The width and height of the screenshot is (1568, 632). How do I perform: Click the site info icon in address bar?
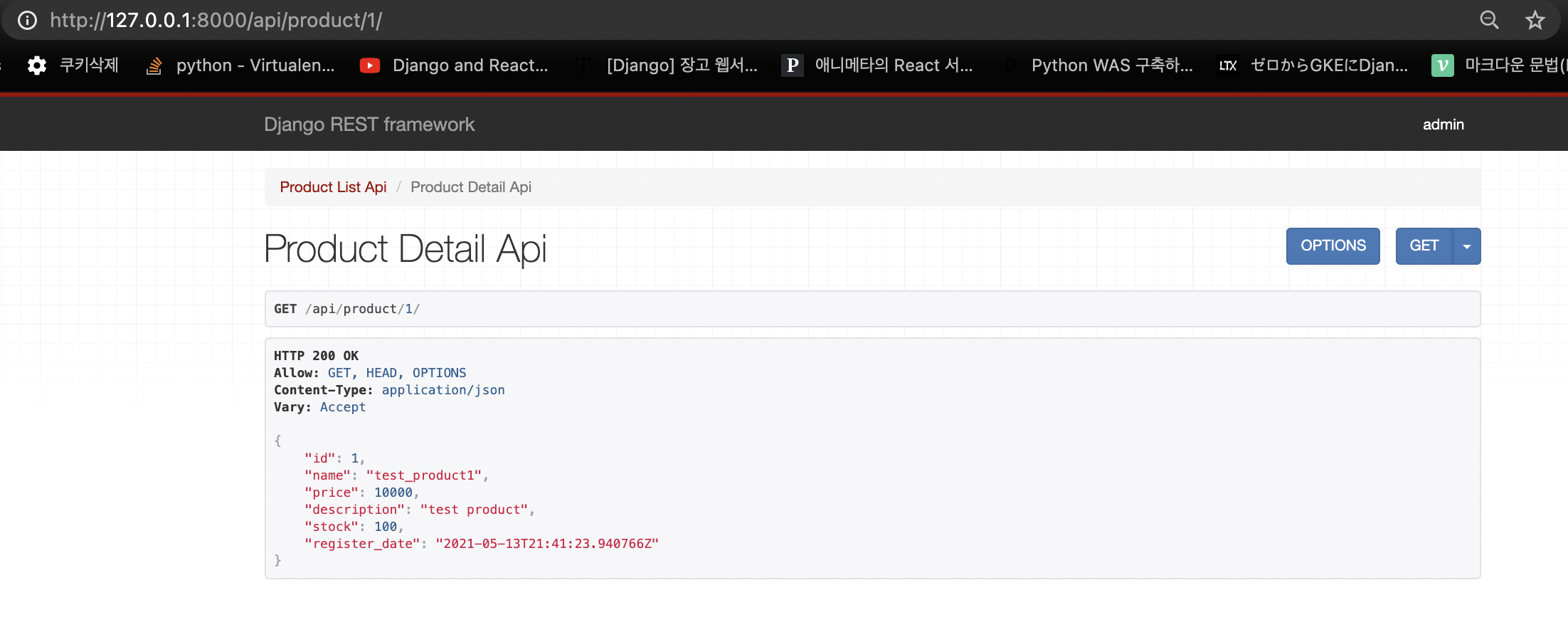(x=27, y=20)
